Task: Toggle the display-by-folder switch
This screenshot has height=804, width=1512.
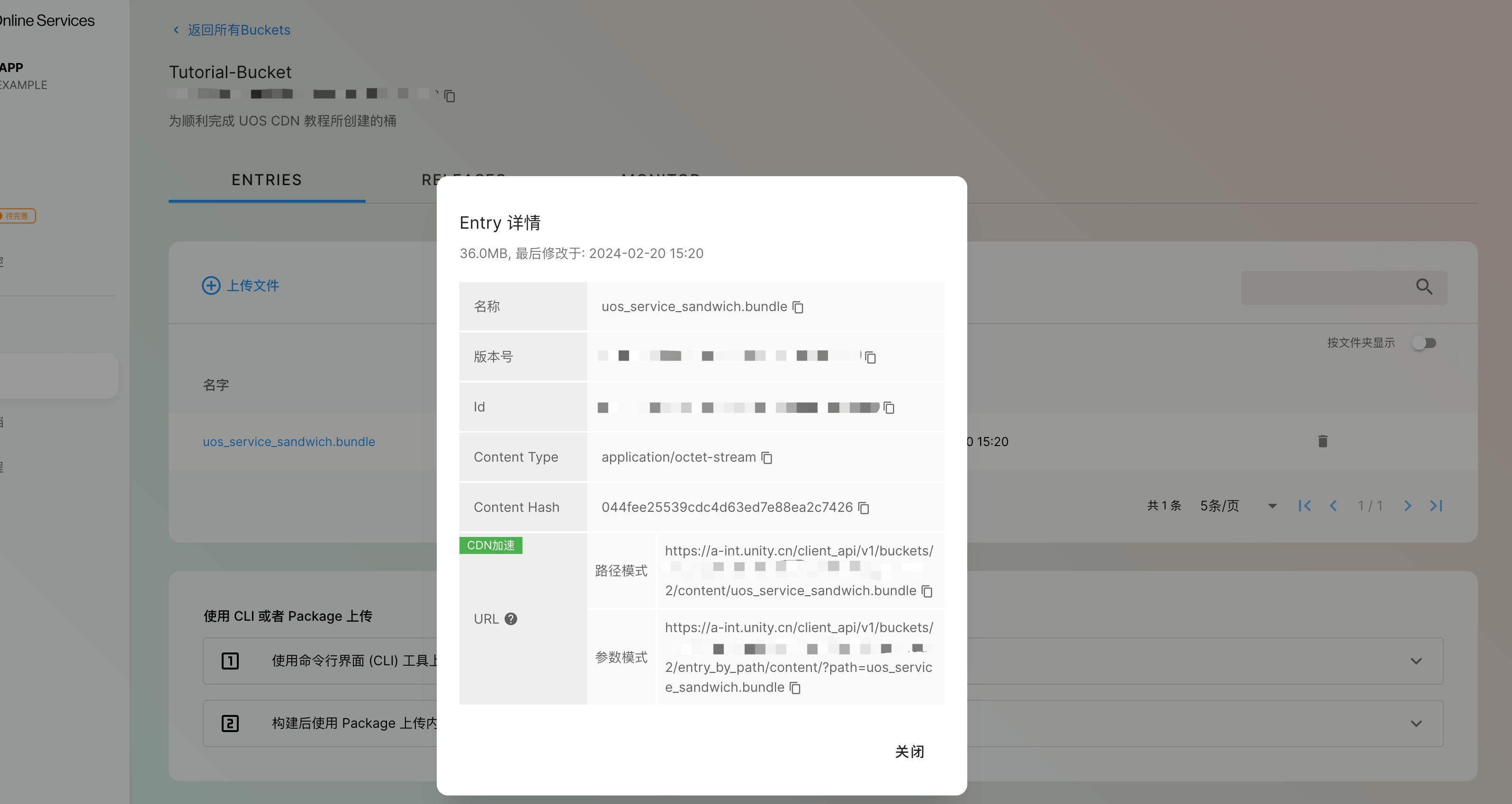Action: (x=1424, y=343)
